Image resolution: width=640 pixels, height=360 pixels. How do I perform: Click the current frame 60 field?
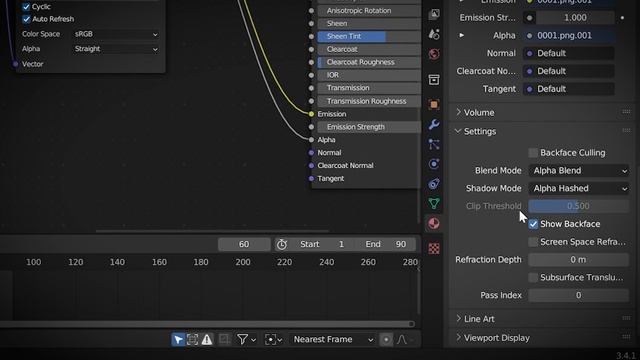(244, 244)
